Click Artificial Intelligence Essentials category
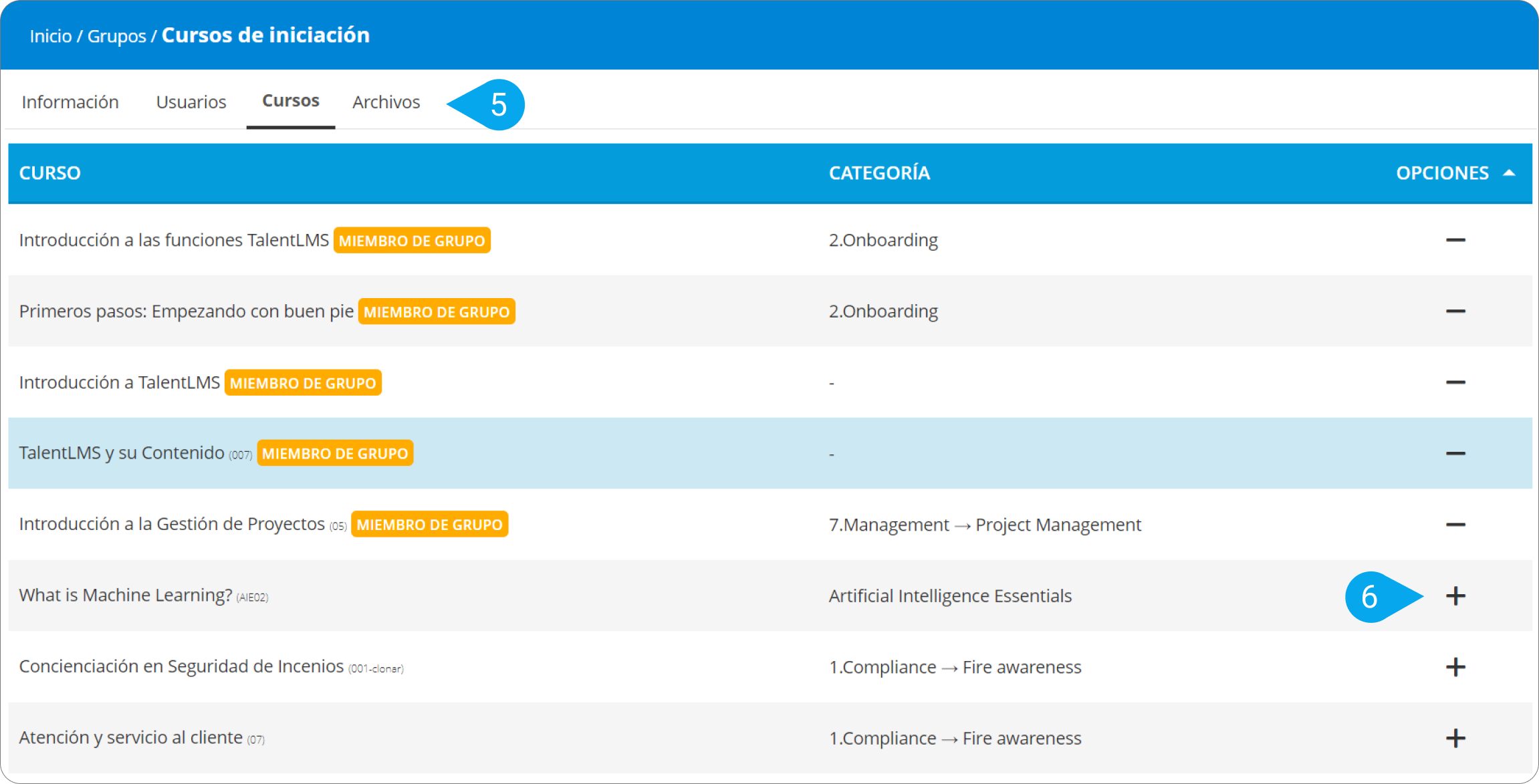 pos(950,596)
